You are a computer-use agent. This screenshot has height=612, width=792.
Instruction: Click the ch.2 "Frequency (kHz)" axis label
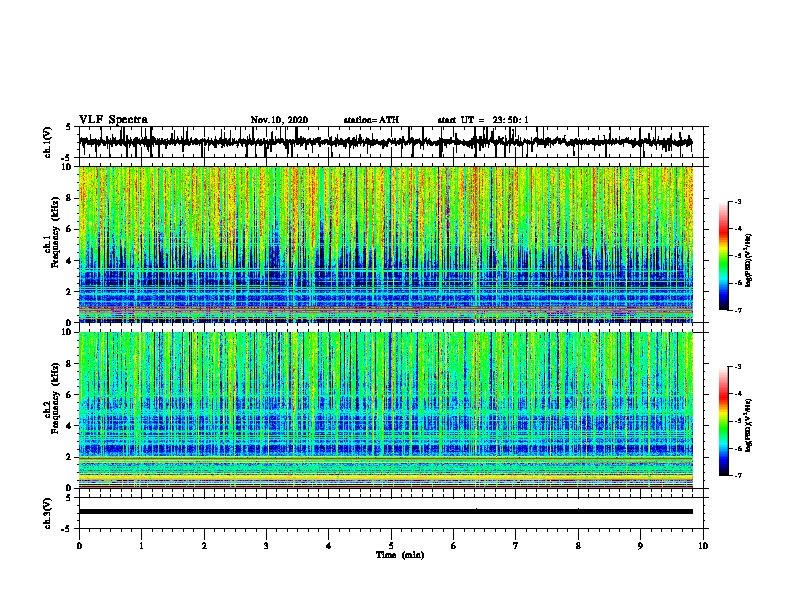click(x=55, y=398)
